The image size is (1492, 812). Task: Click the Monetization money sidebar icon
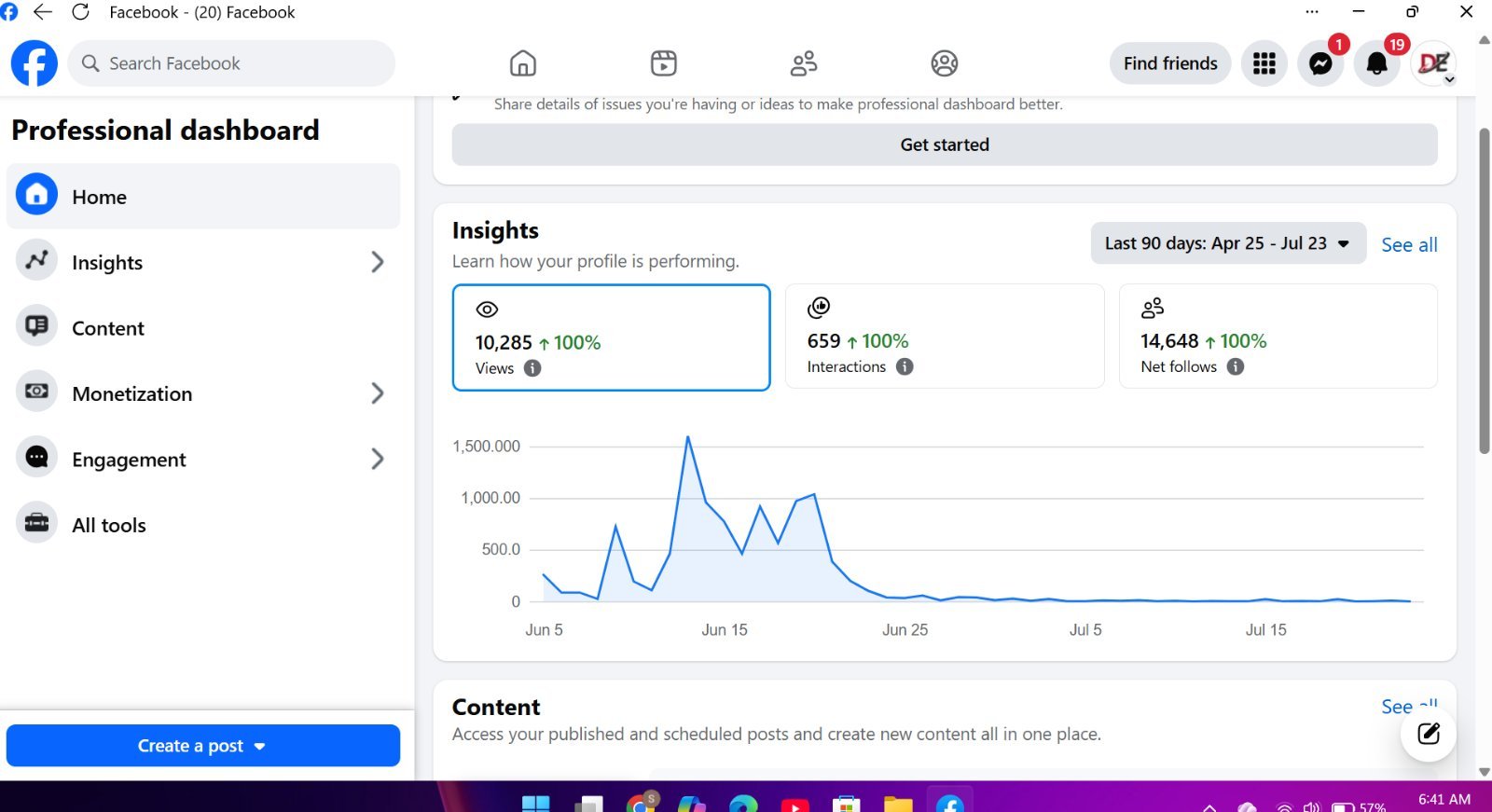click(36, 392)
